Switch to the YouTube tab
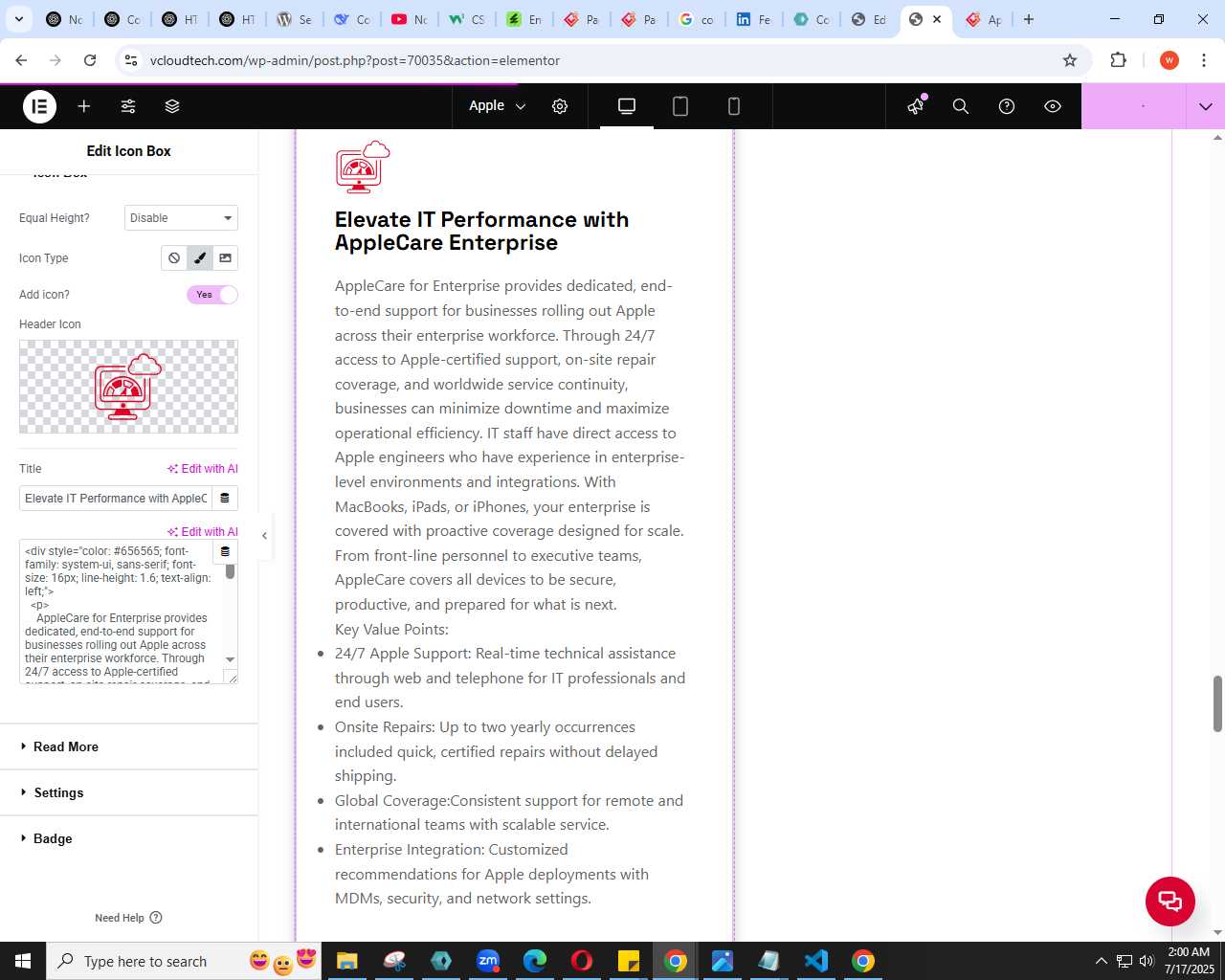This screenshot has height=980, width=1225. (410, 19)
